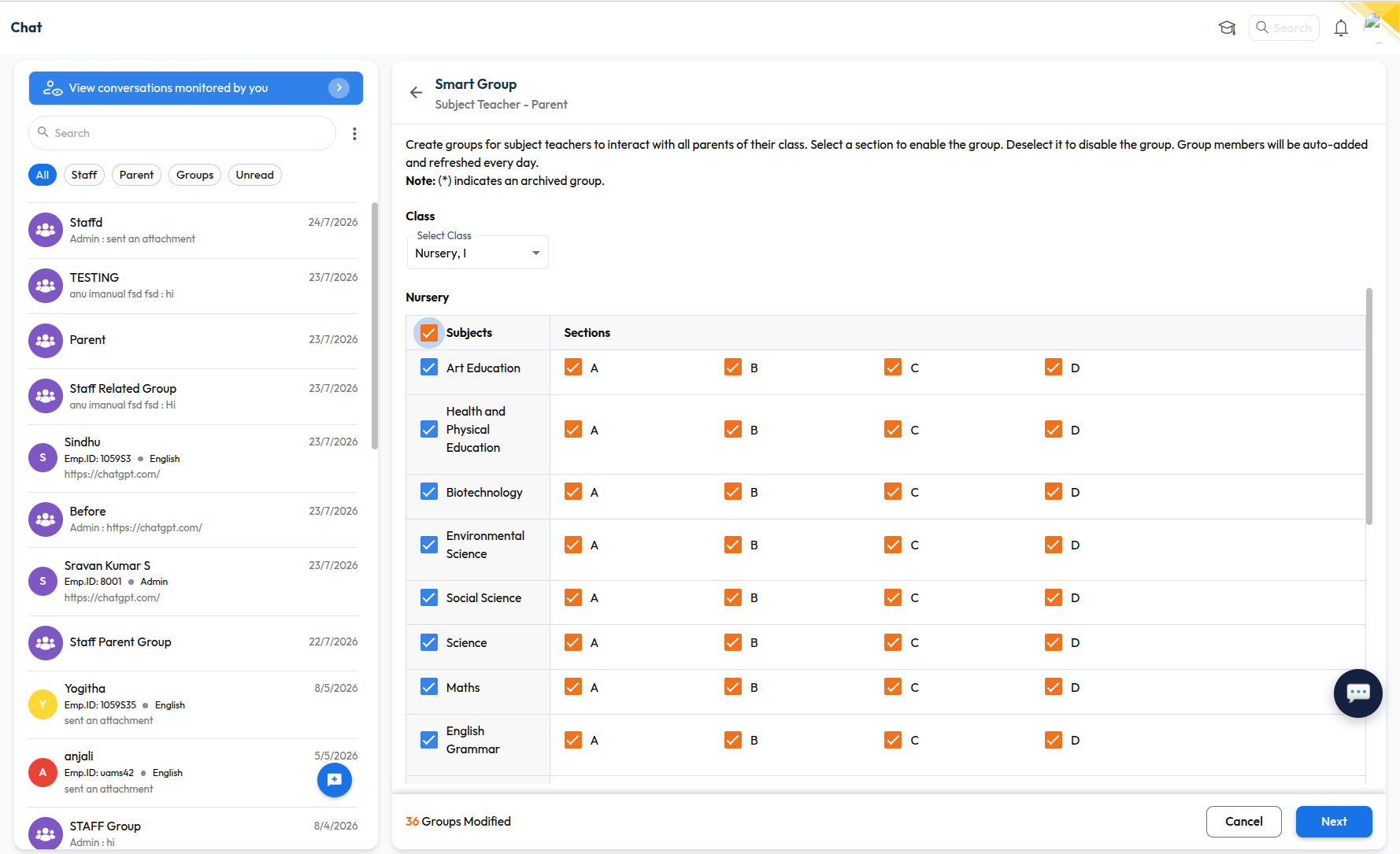Open the Yogitha conversation
The width and height of the screenshot is (1400, 854).
click(193, 704)
